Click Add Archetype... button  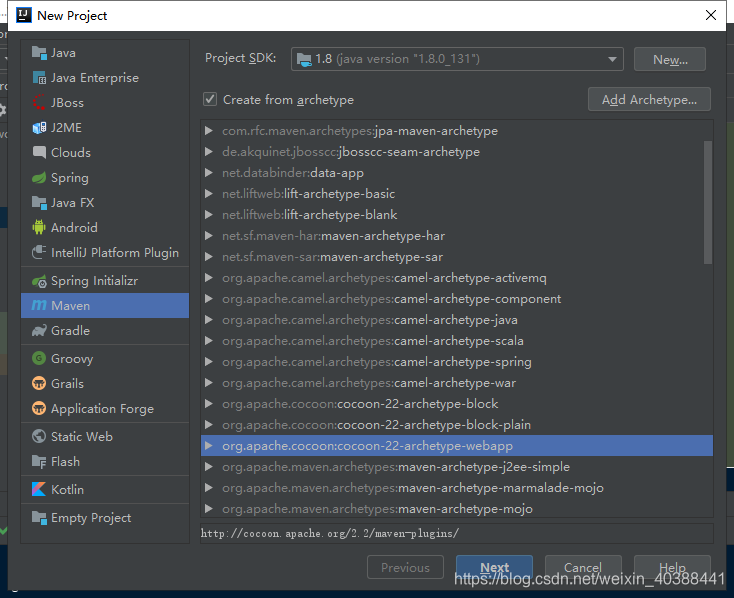pyautogui.click(x=649, y=99)
